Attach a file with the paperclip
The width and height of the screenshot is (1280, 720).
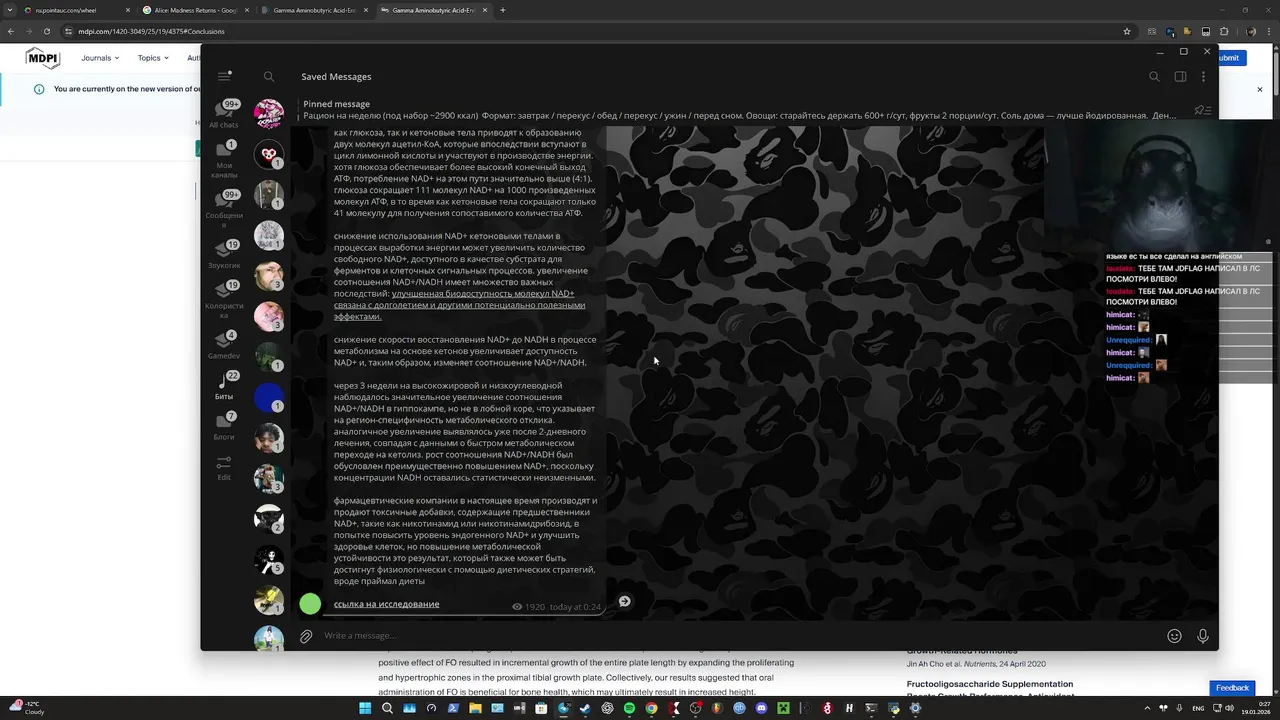[x=306, y=636]
